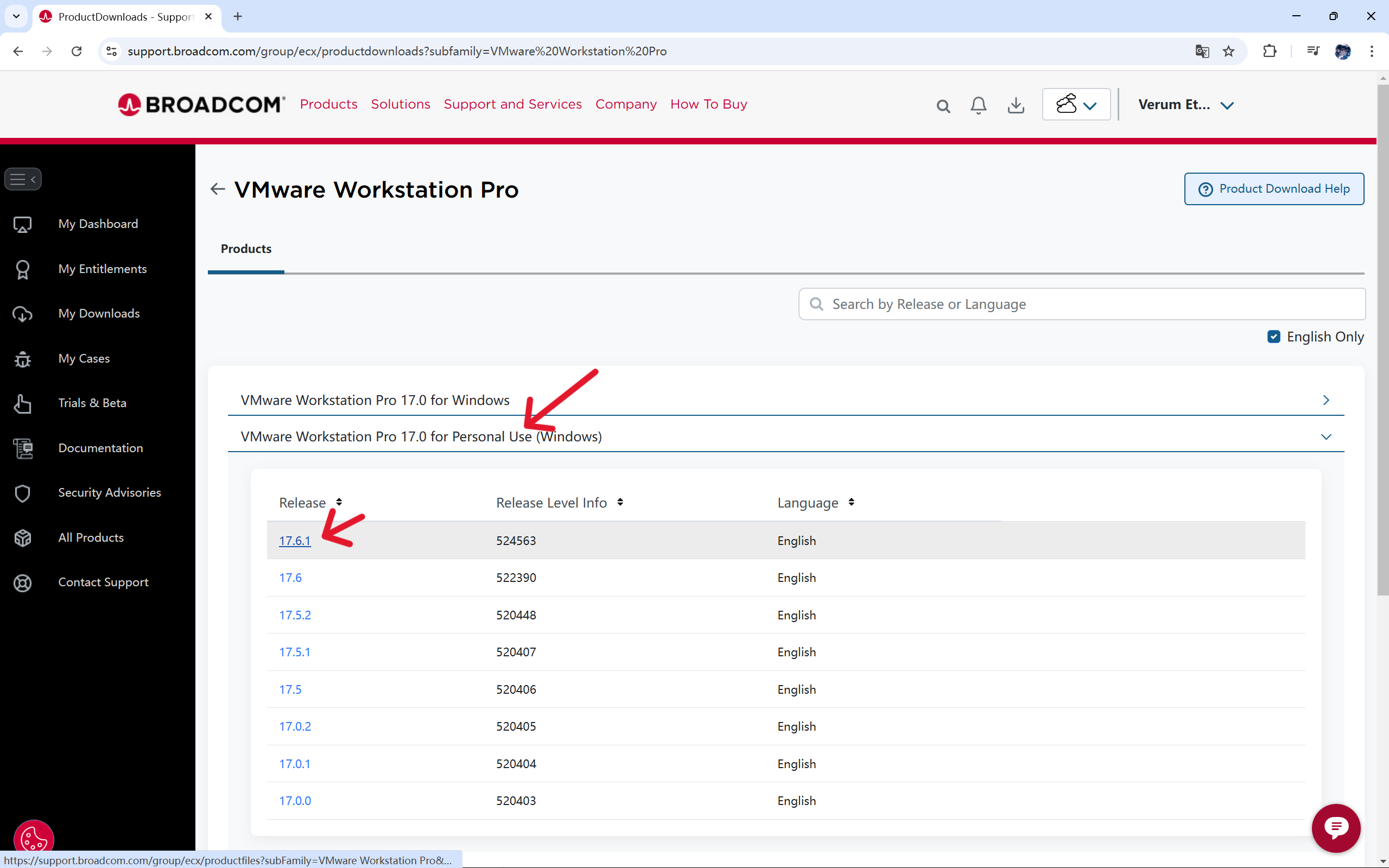Sort by Release column
Screen dimensions: 1389x868
point(339,502)
